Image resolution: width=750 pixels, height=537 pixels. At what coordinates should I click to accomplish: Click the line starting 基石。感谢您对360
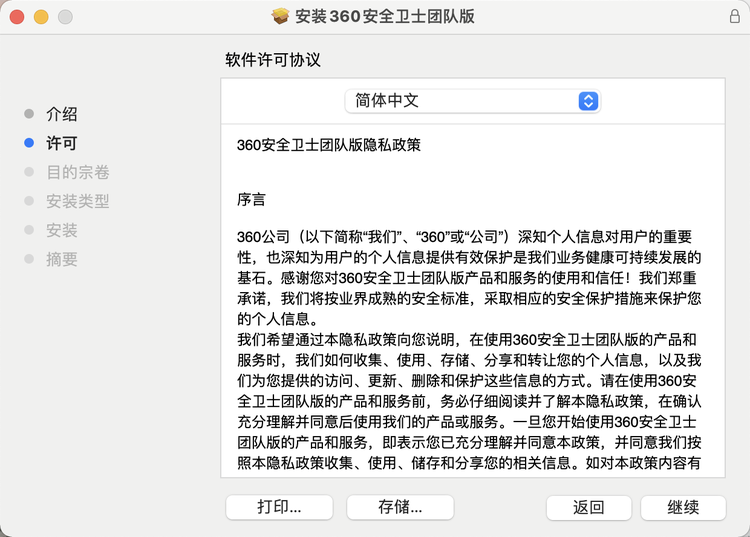(467, 278)
